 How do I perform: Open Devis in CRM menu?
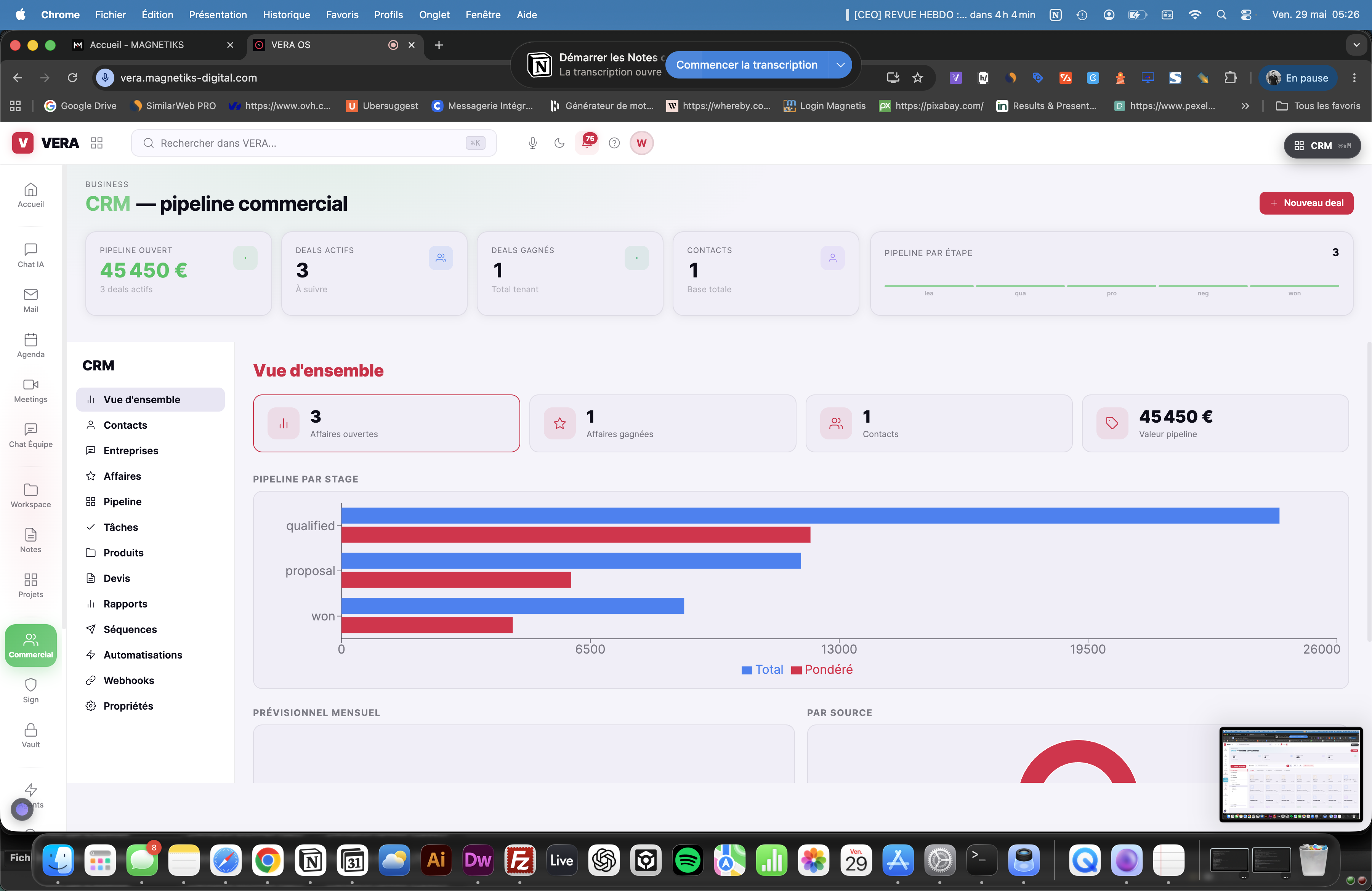click(x=150, y=578)
